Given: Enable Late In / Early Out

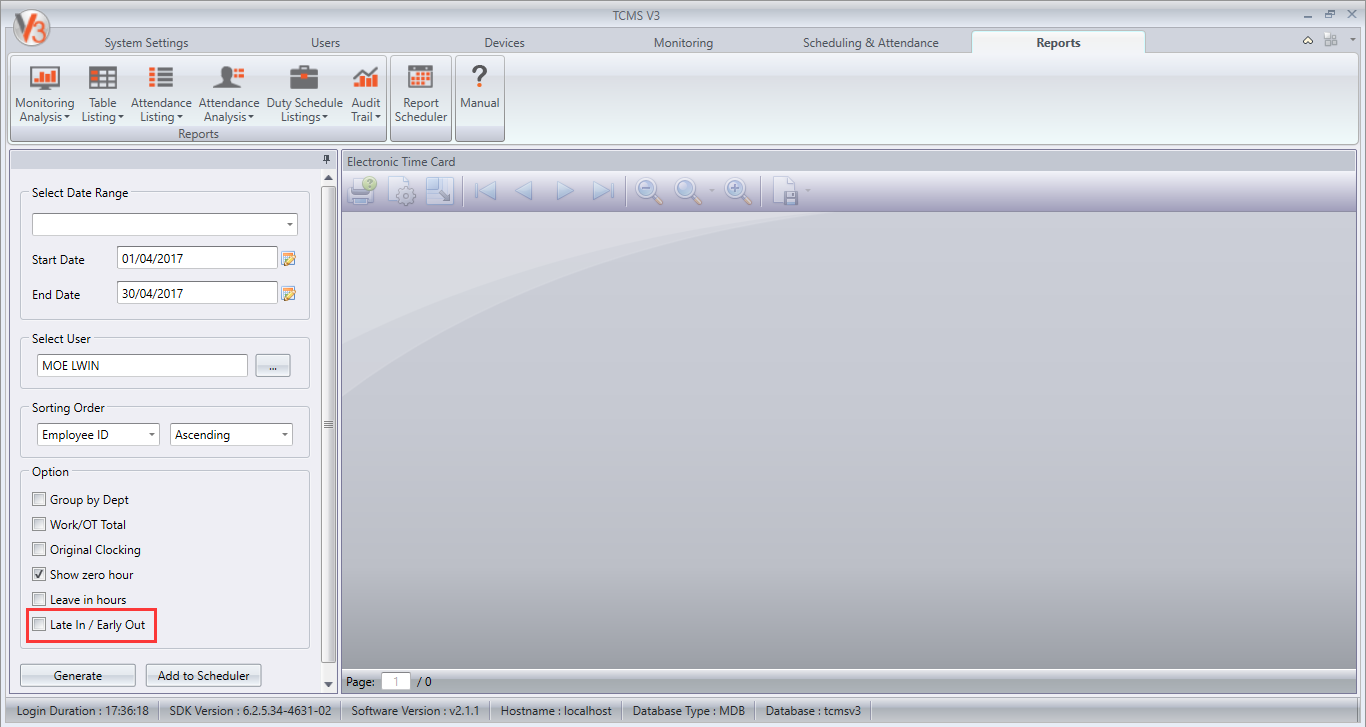Looking at the screenshot, I should [39, 625].
